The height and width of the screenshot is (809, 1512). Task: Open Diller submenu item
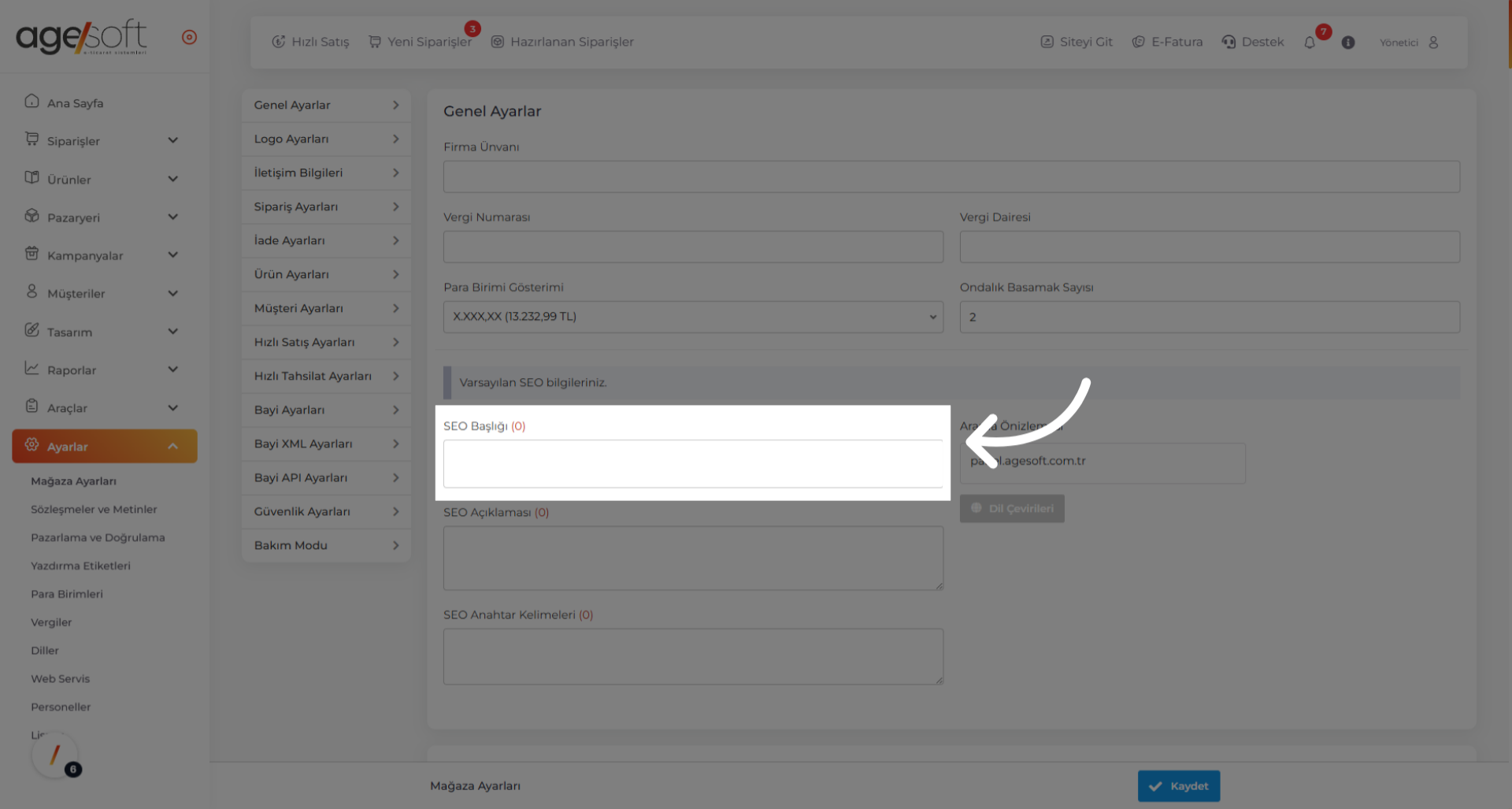[45, 651]
